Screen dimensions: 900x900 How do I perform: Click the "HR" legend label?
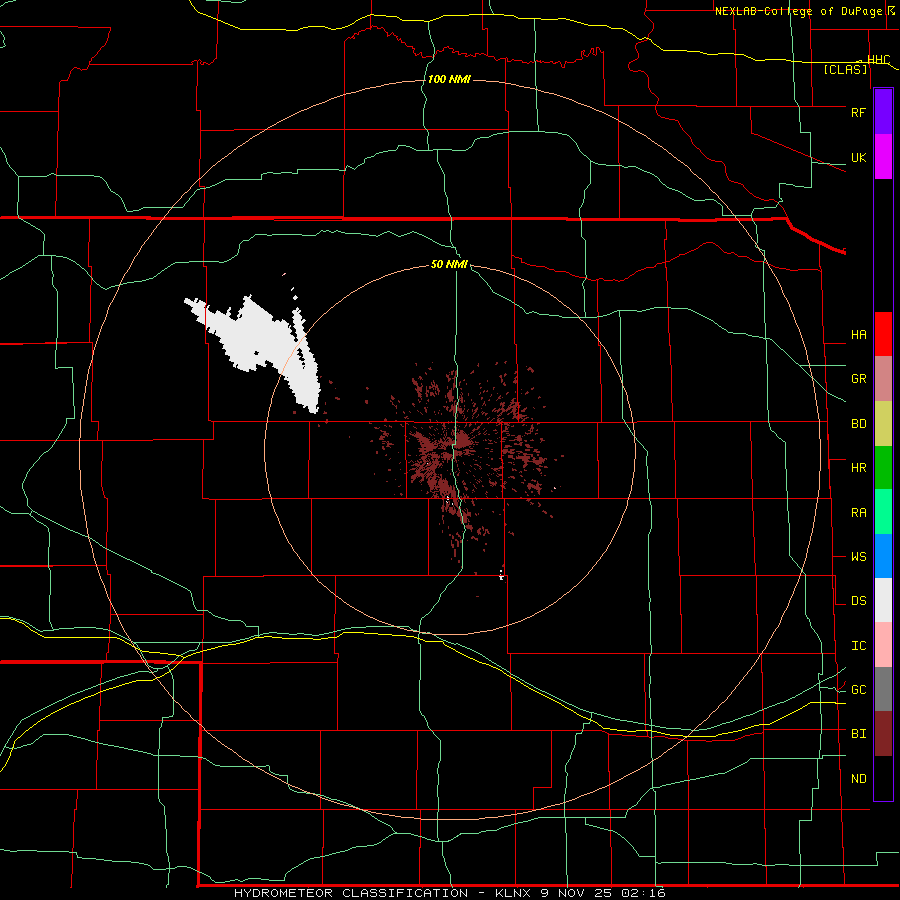[858, 468]
